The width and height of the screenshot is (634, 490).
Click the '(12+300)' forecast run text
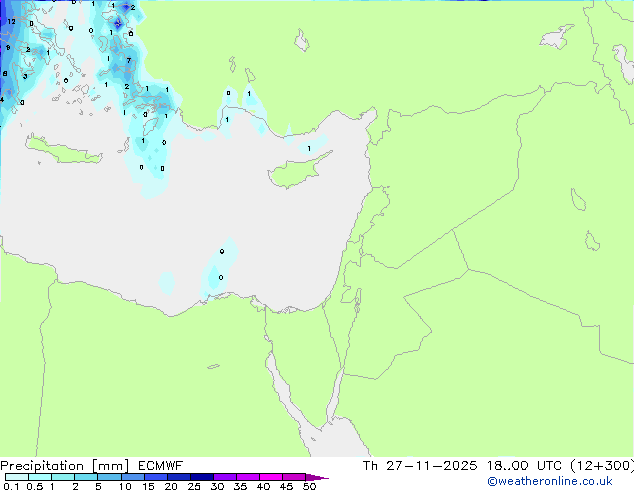pyautogui.click(x=602, y=466)
